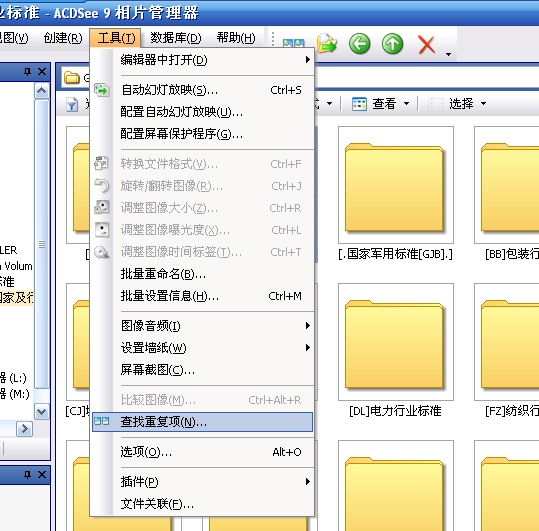
Task: Select the [DL]电力行业标准 folder thumbnail
Action: coord(396,342)
